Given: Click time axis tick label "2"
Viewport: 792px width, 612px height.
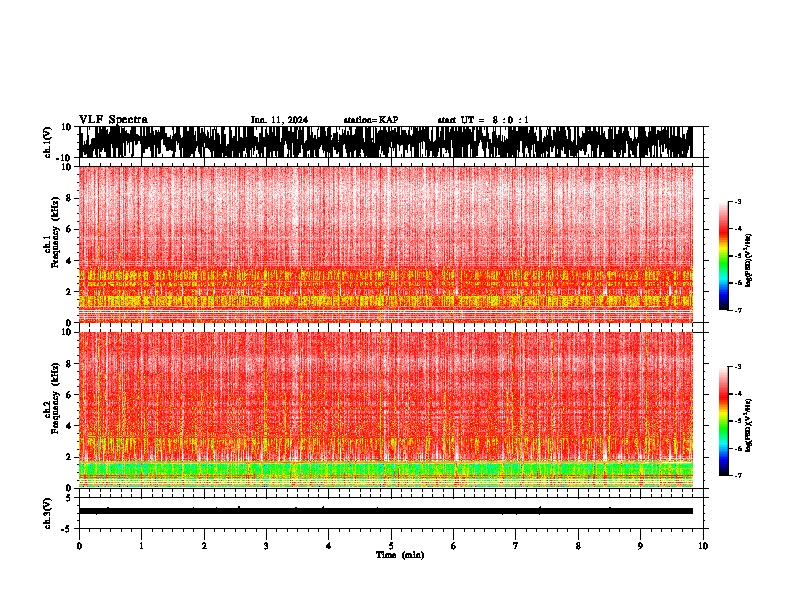Looking at the screenshot, I should [x=204, y=546].
